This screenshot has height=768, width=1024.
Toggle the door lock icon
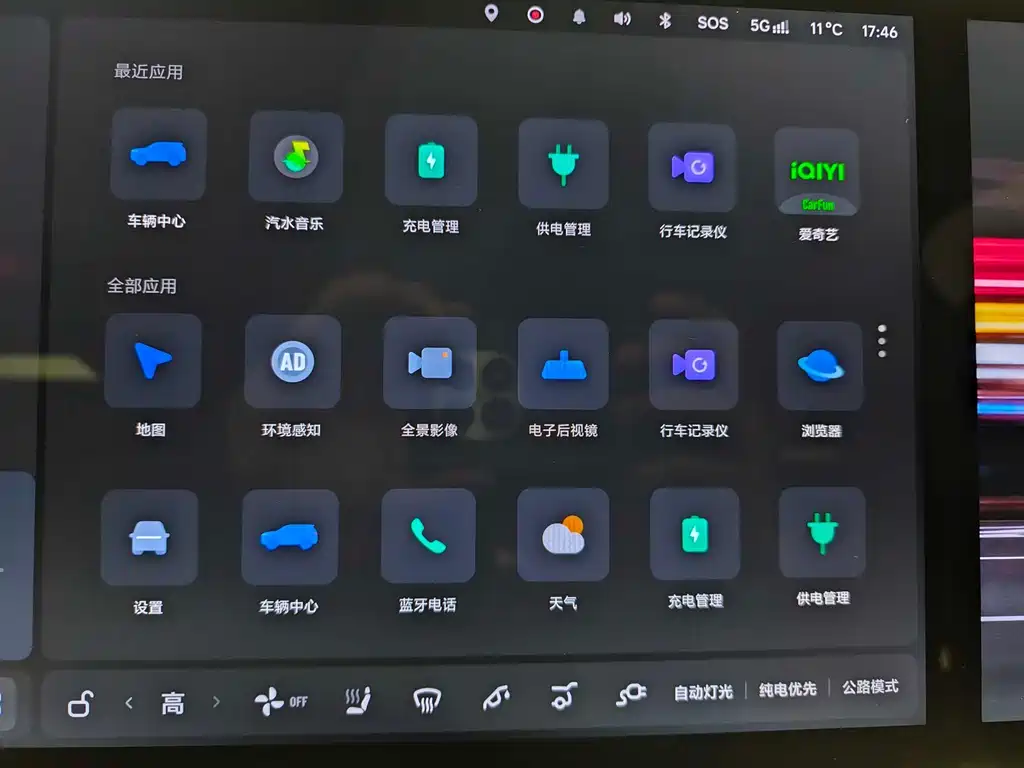click(80, 704)
